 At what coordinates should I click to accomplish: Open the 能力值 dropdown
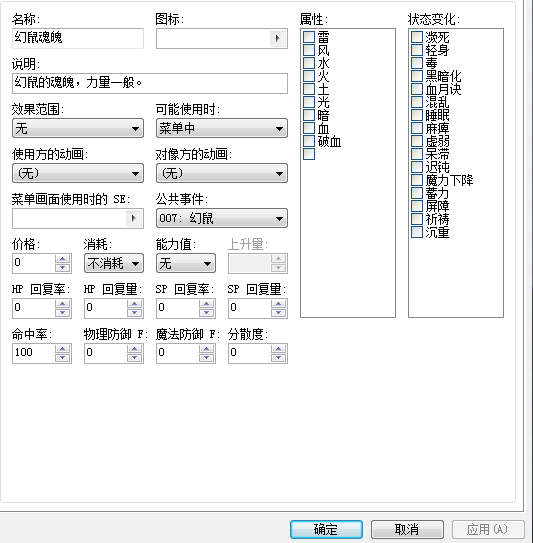(x=186, y=263)
